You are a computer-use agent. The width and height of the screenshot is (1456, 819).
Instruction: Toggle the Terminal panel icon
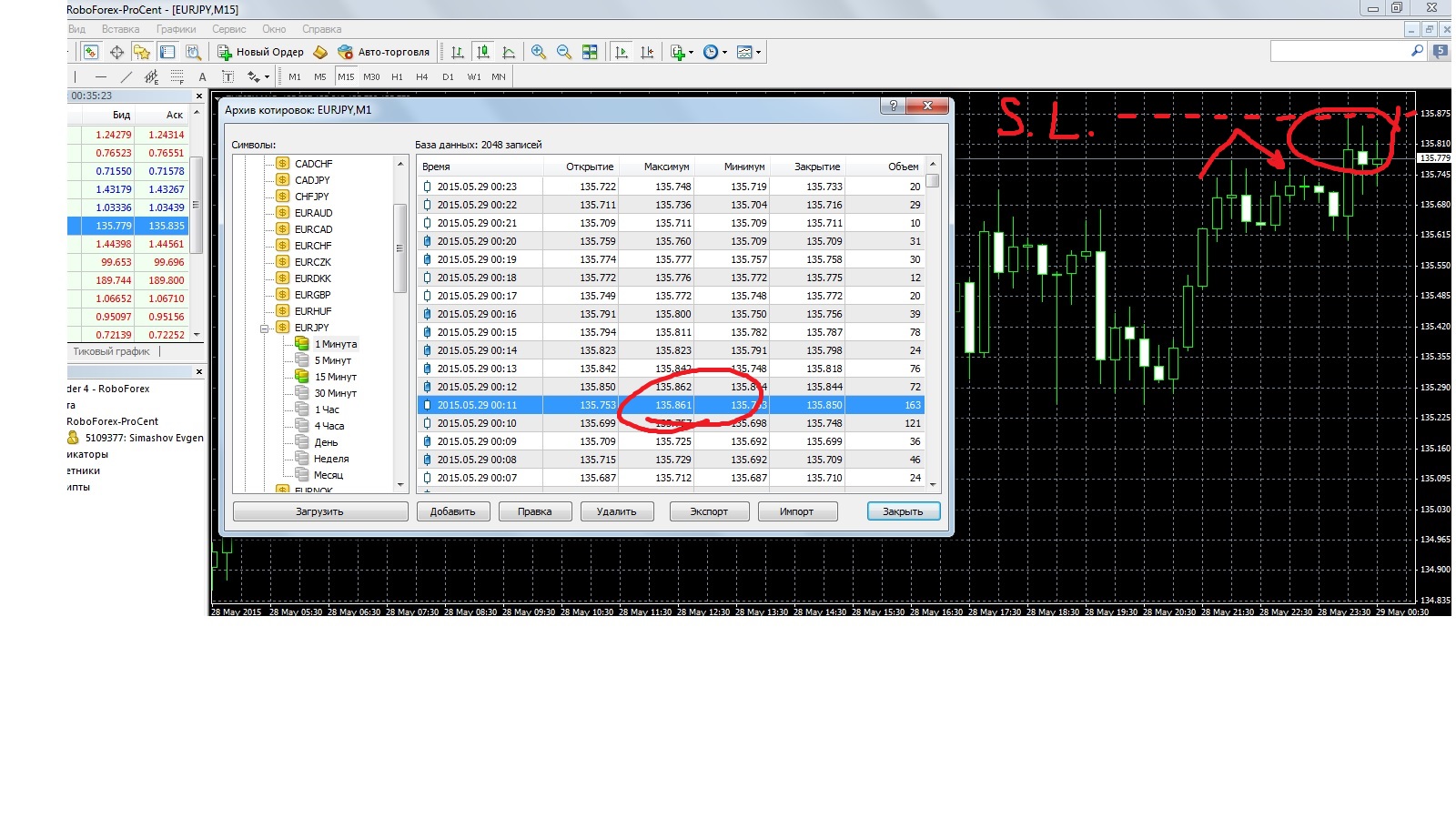point(167,52)
